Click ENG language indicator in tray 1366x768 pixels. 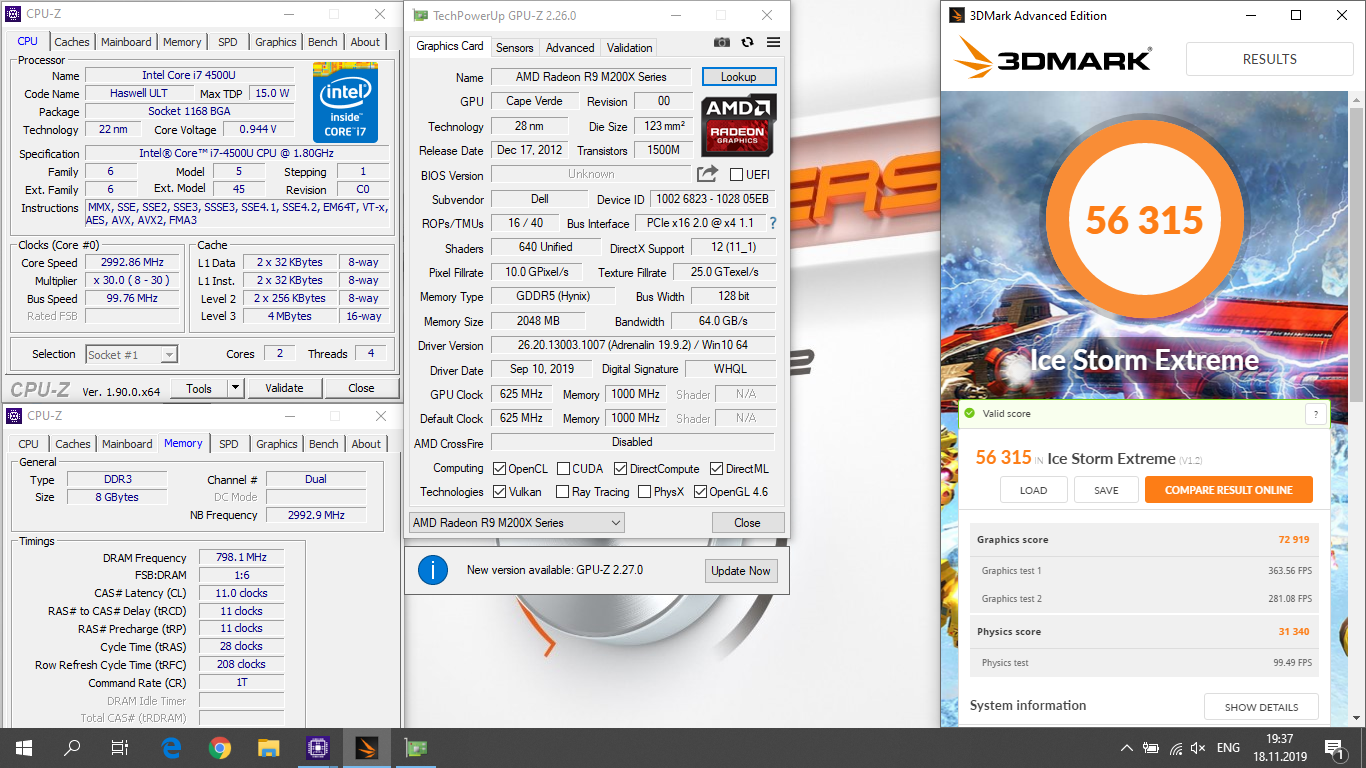(x=1228, y=748)
